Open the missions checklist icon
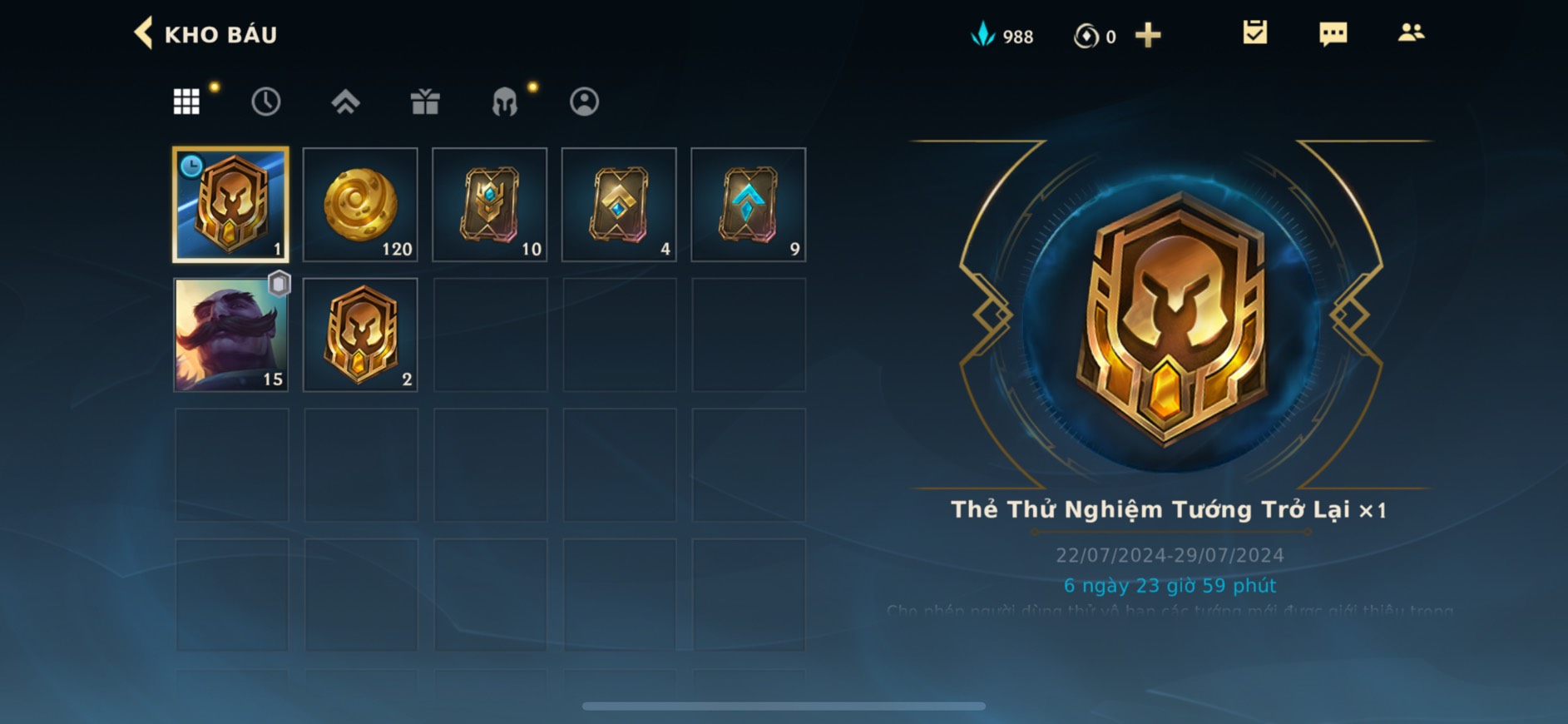1568x724 pixels. click(1254, 33)
